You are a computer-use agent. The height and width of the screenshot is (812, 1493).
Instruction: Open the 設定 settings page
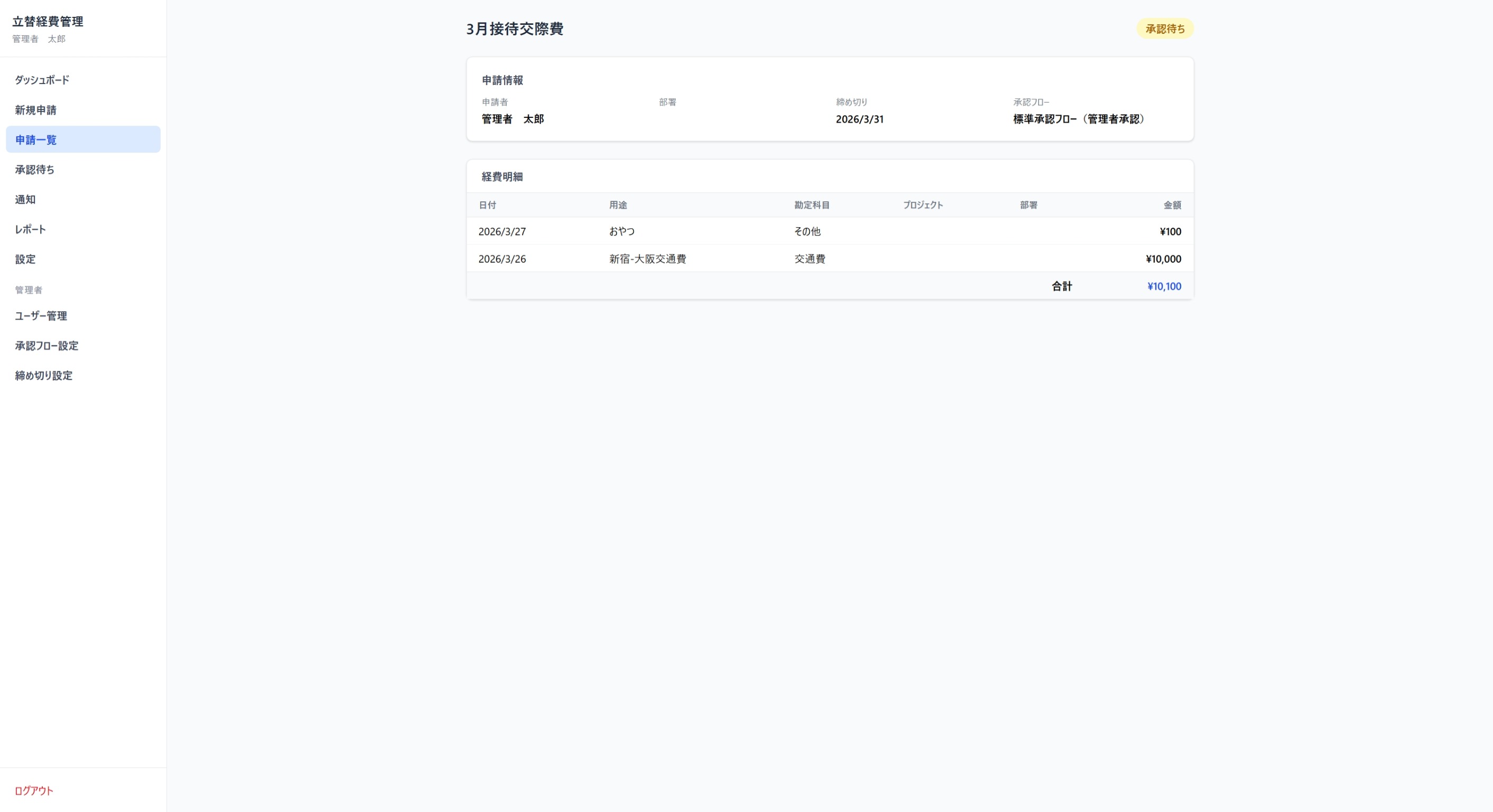tap(25, 259)
